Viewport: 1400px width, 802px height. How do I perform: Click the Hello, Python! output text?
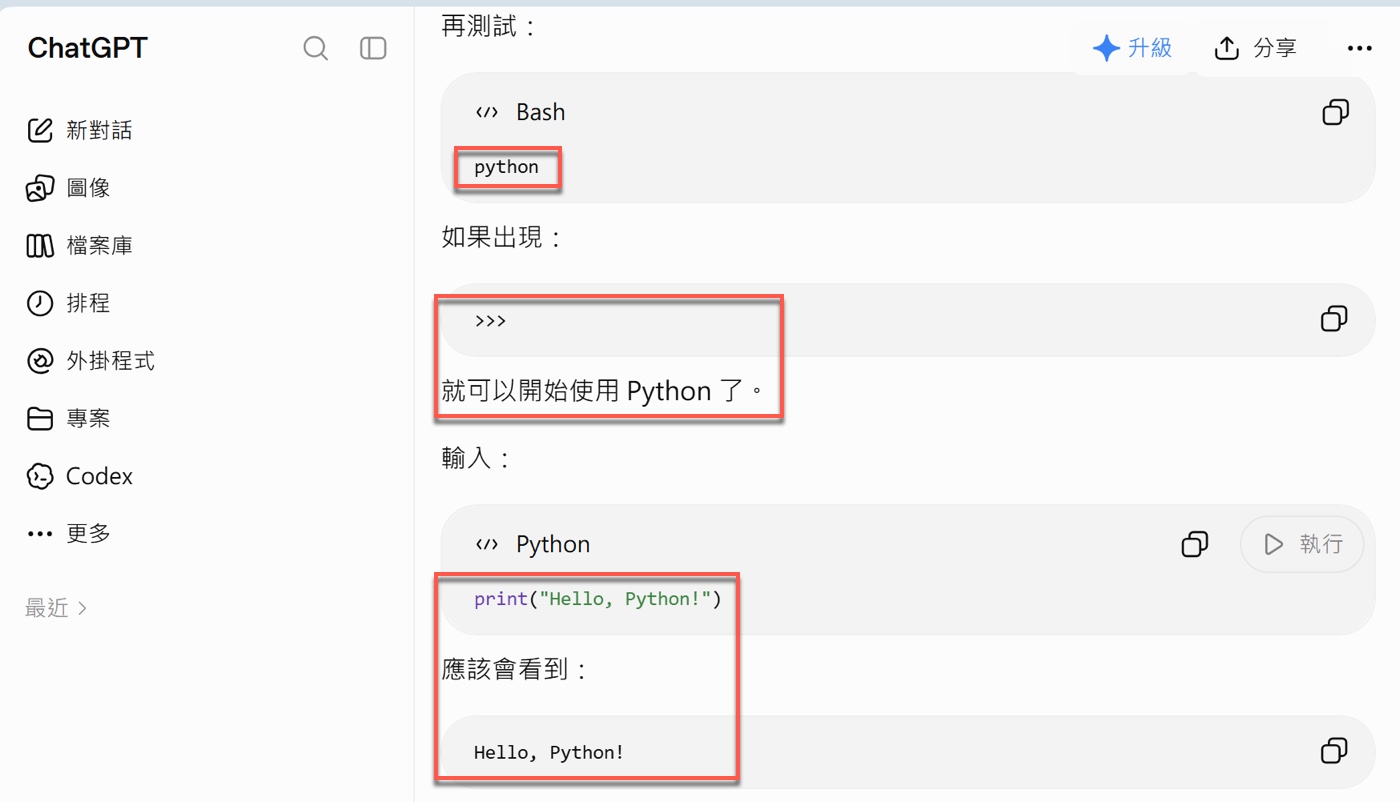[x=549, y=752]
